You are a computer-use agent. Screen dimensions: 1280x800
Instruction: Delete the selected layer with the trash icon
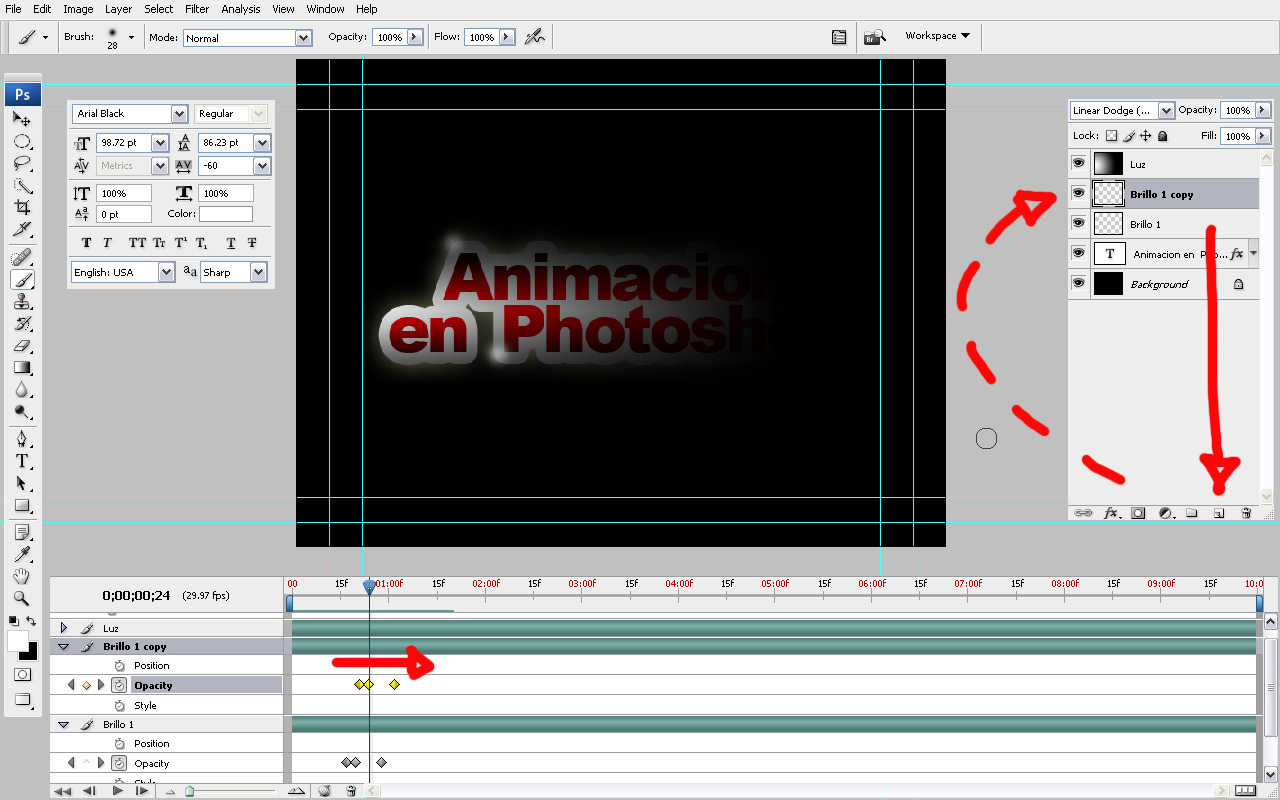[1246, 513]
